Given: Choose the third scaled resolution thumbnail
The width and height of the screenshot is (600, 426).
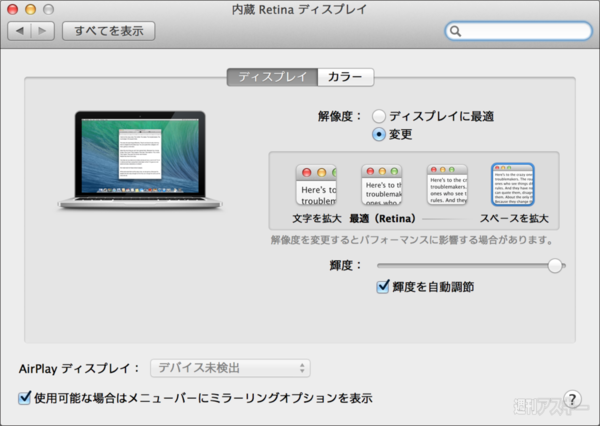Looking at the screenshot, I should click(x=447, y=185).
